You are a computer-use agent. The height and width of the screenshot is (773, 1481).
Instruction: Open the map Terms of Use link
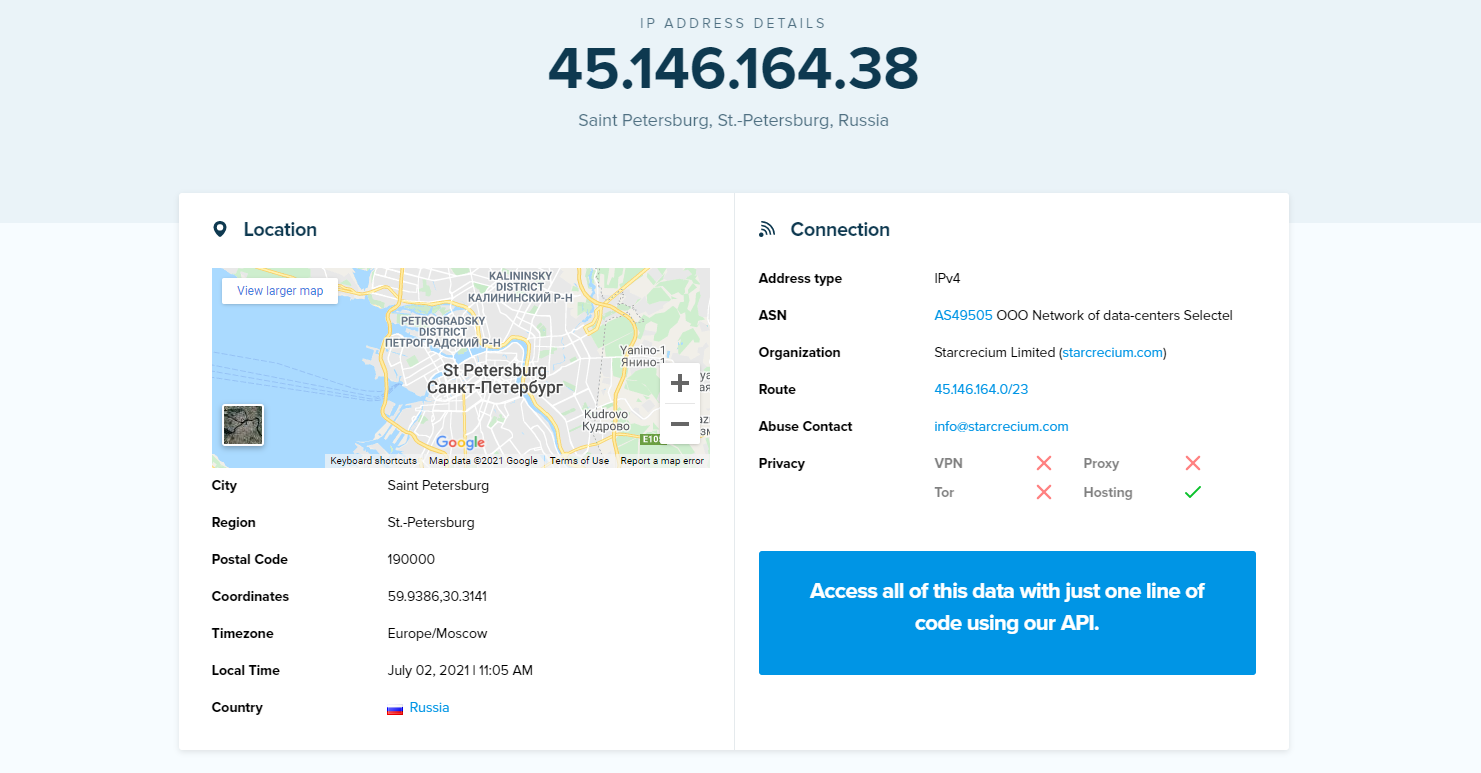click(x=579, y=461)
